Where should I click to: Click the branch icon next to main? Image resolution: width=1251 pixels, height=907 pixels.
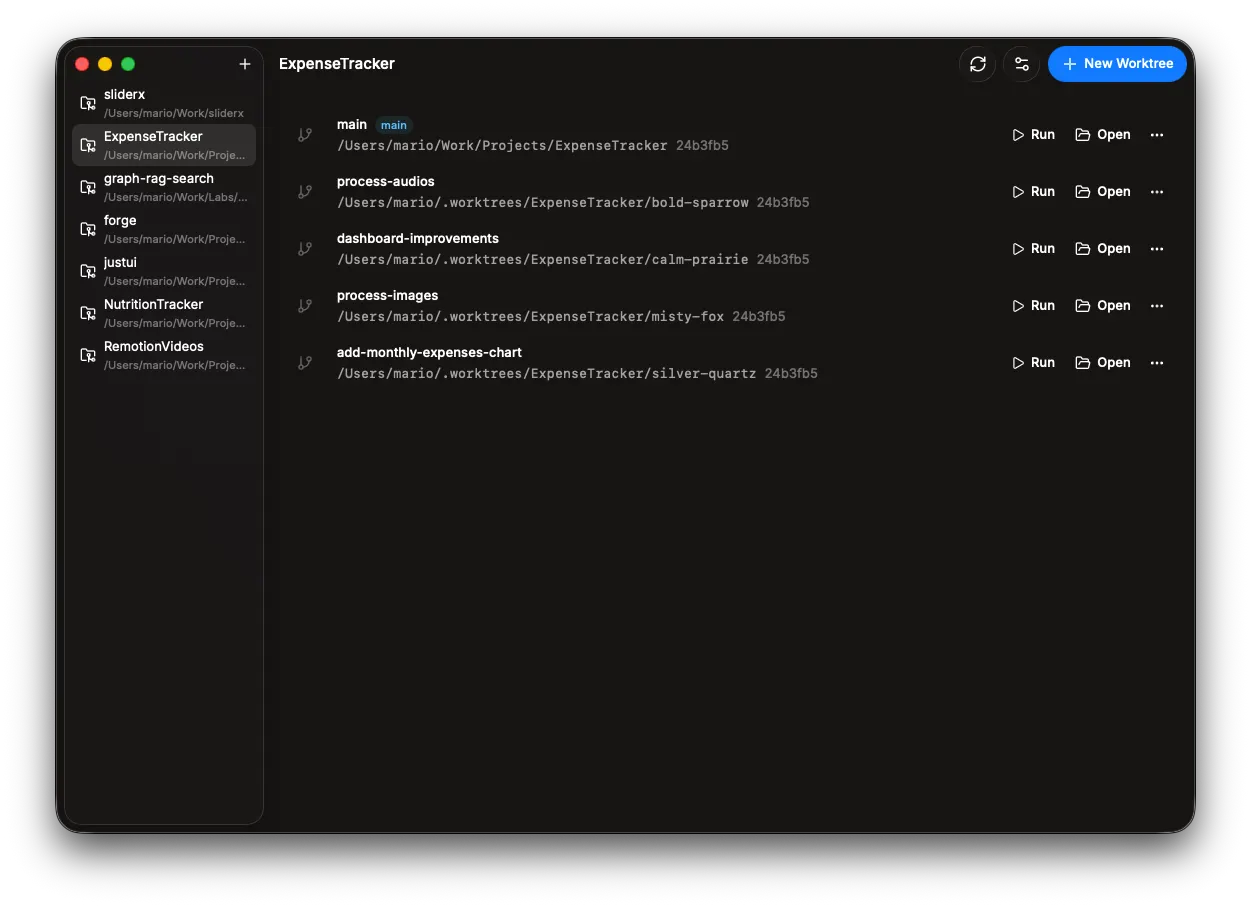point(305,135)
